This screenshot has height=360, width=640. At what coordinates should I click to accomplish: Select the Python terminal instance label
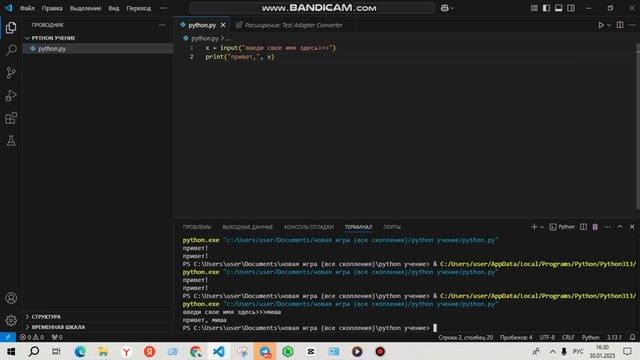(562, 227)
